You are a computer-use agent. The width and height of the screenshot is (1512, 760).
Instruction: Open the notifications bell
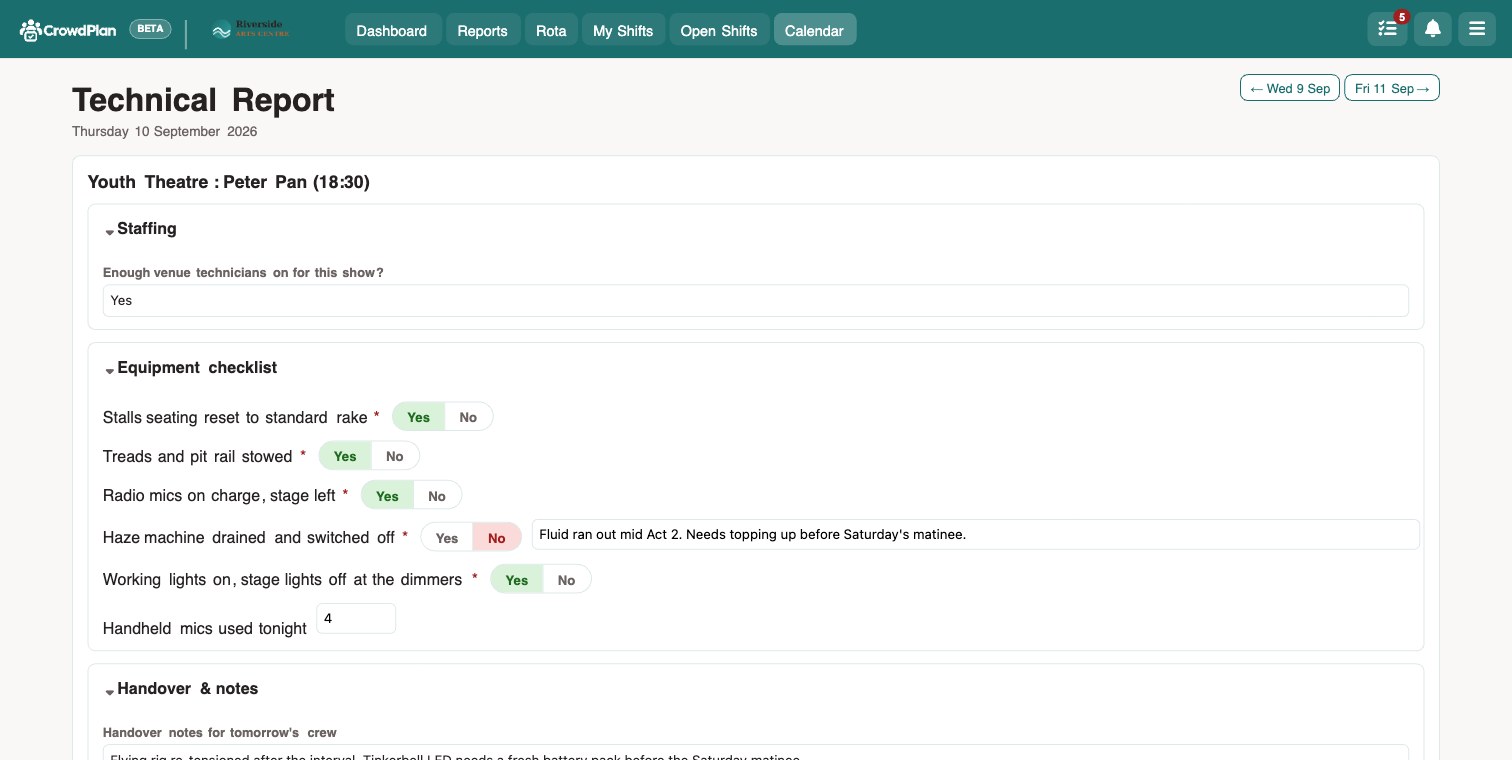(1432, 29)
